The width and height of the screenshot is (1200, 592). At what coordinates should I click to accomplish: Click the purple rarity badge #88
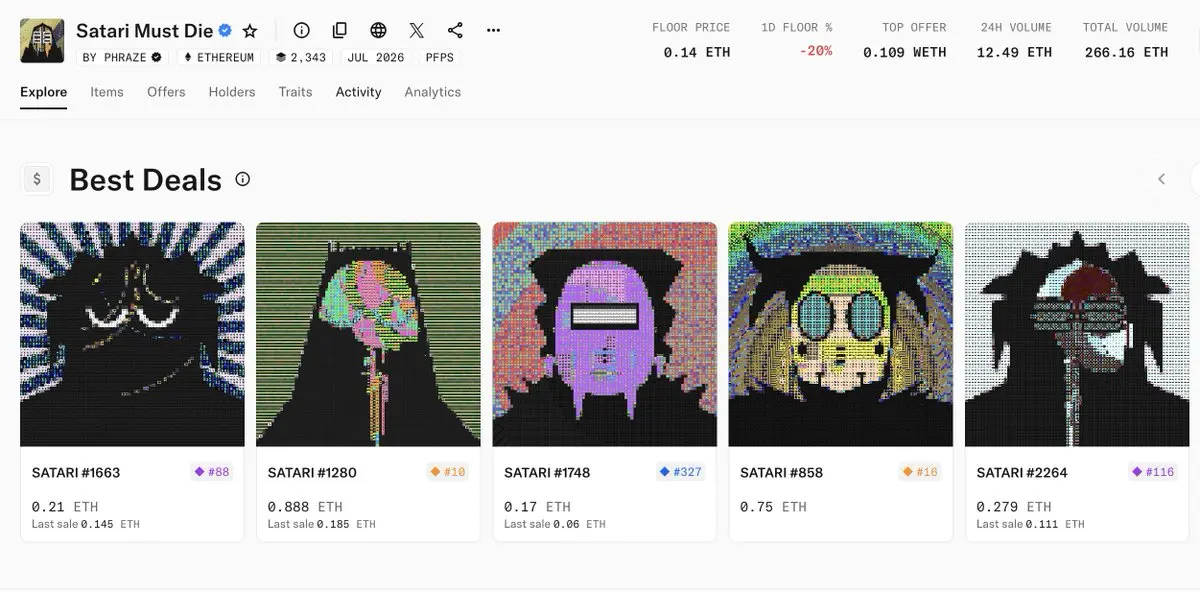[x=212, y=472]
